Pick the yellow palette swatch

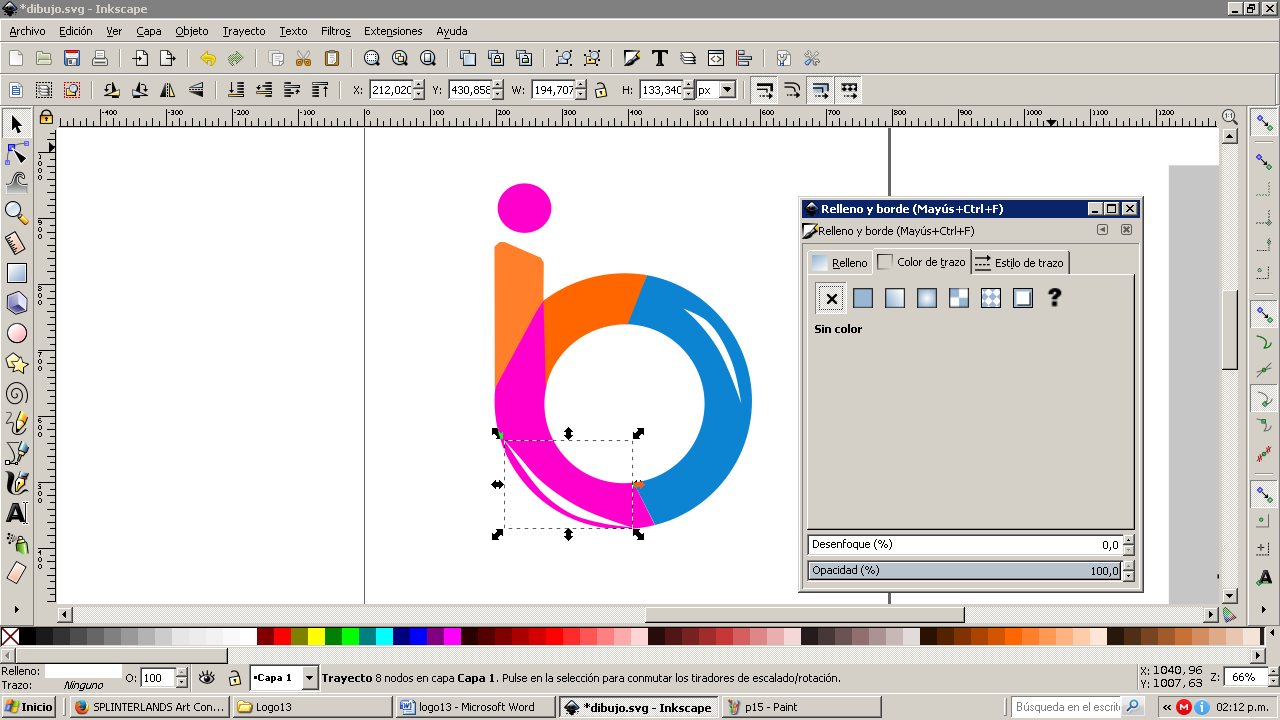point(316,636)
